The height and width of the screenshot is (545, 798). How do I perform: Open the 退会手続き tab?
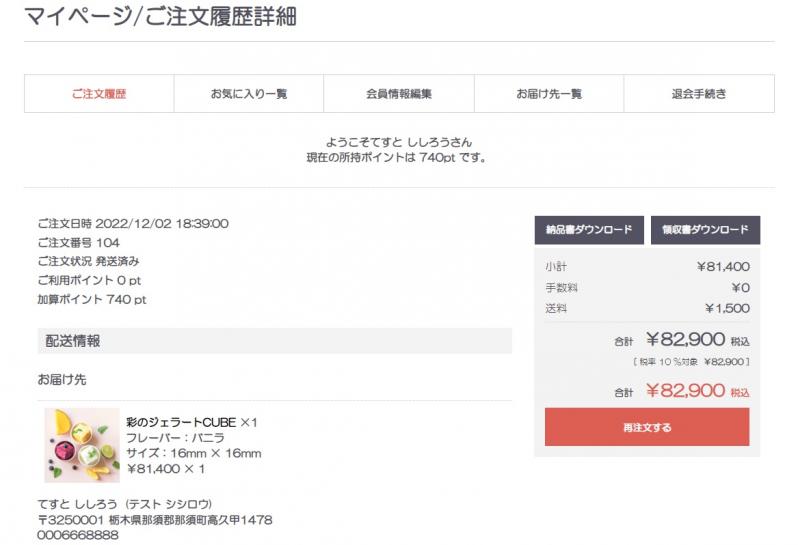pyautogui.click(x=698, y=94)
